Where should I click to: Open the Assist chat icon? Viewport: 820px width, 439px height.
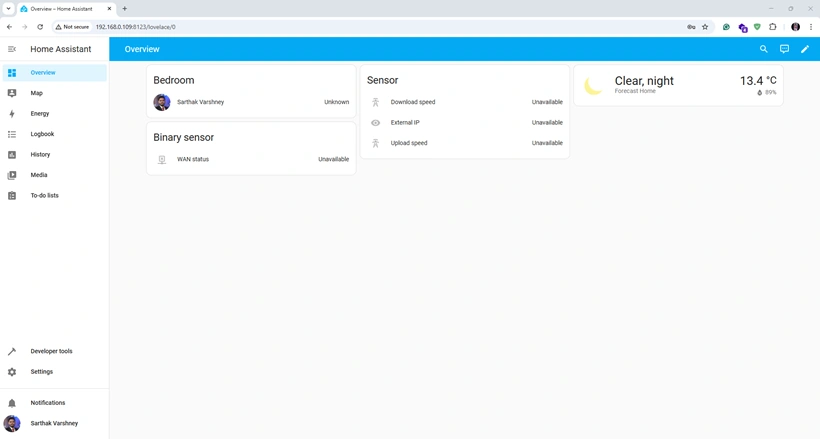click(784, 49)
